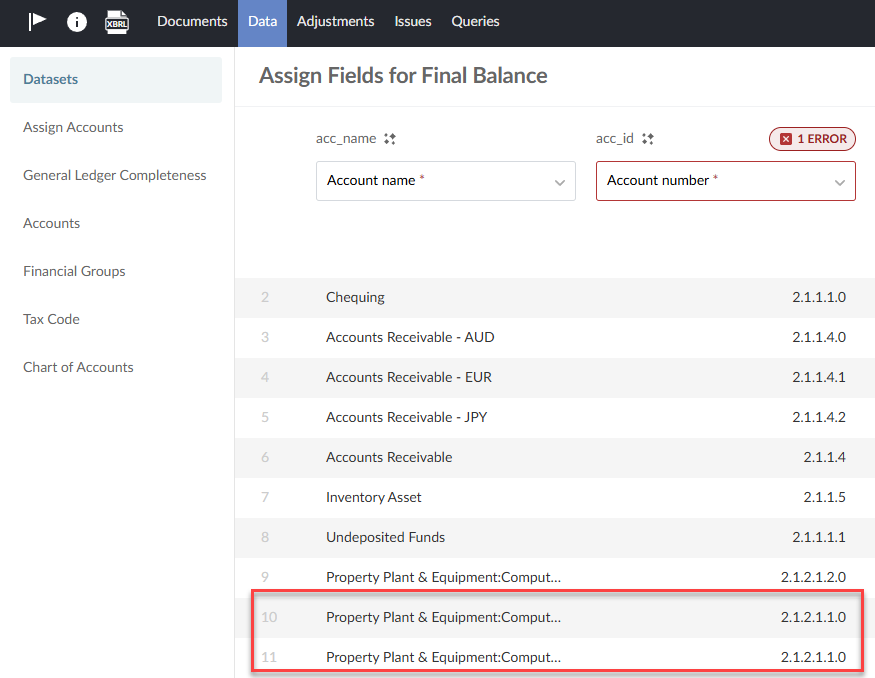
Task: Go to Accounts in the sidebar
Action: [51, 223]
